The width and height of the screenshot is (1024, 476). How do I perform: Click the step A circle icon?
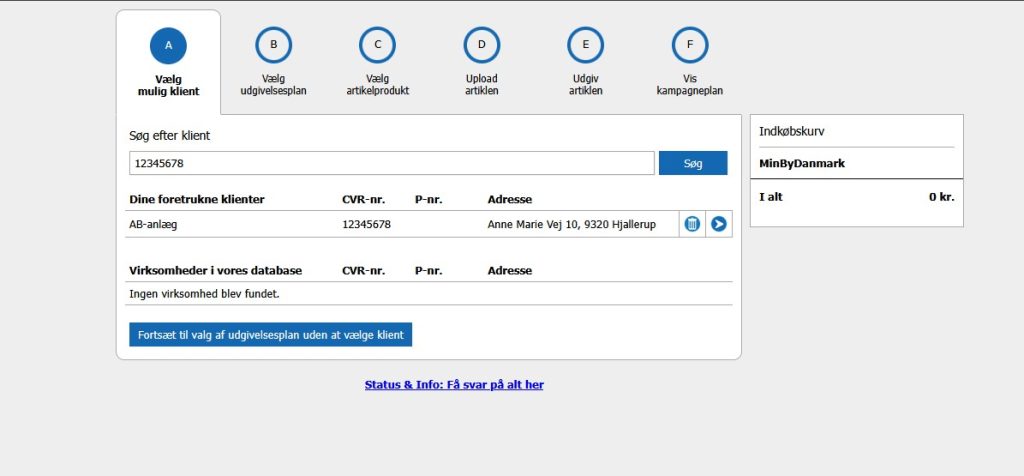pos(168,45)
